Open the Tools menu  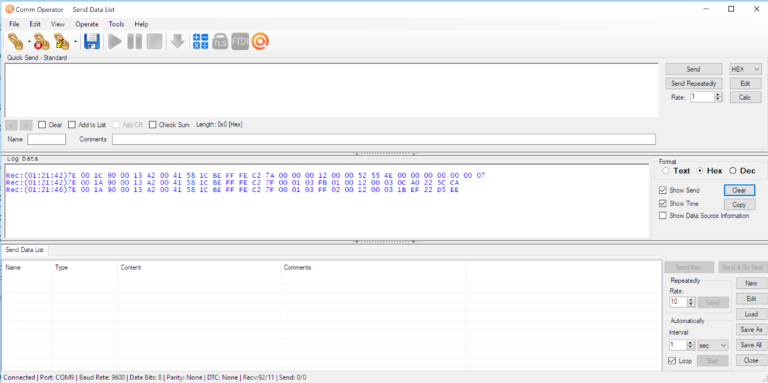[x=116, y=24]
